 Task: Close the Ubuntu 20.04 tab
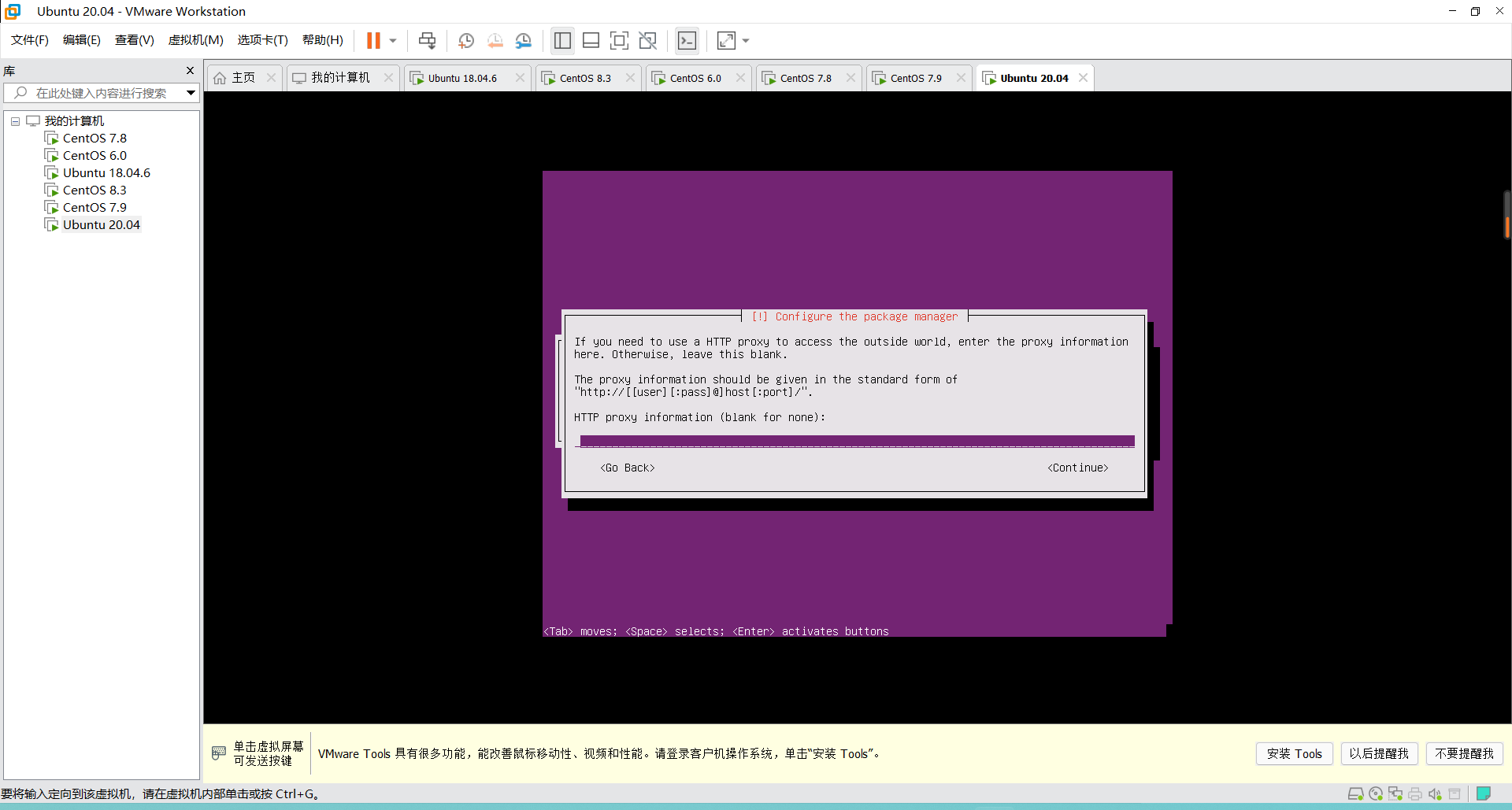[1084, 78]
